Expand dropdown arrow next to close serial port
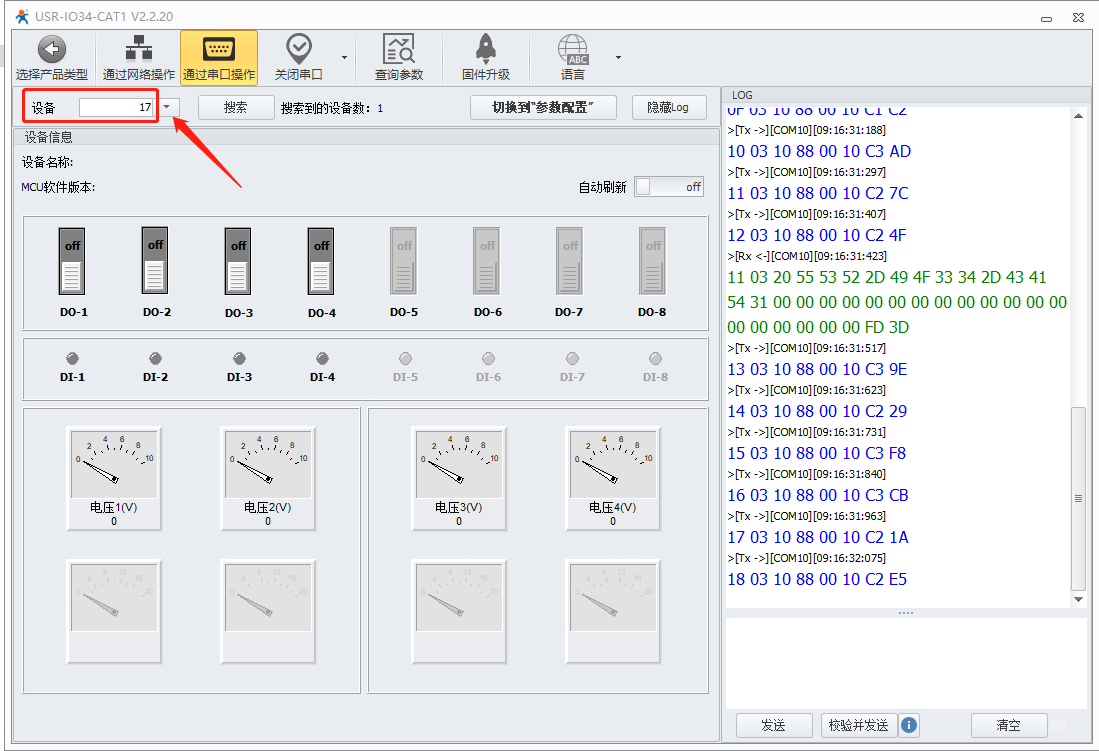The image size is (1099, 751). (x=344, y=57)
